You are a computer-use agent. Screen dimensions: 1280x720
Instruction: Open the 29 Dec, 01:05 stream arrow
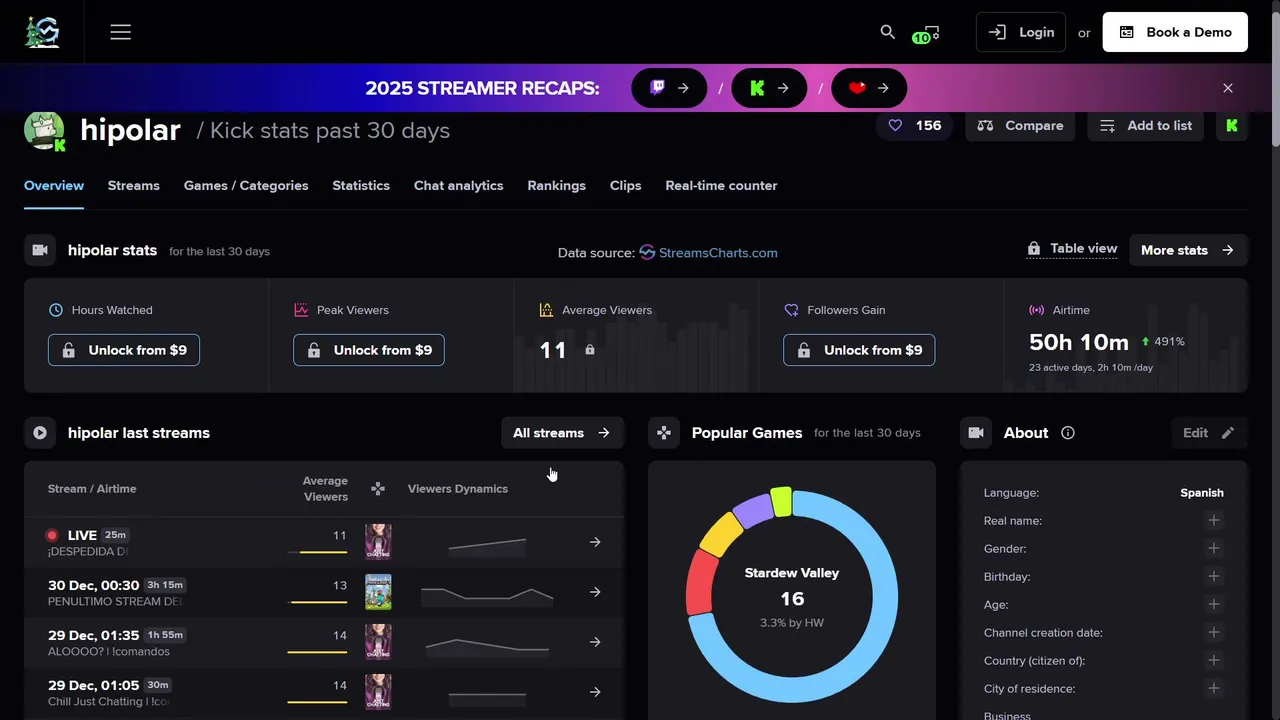[595, 692]
